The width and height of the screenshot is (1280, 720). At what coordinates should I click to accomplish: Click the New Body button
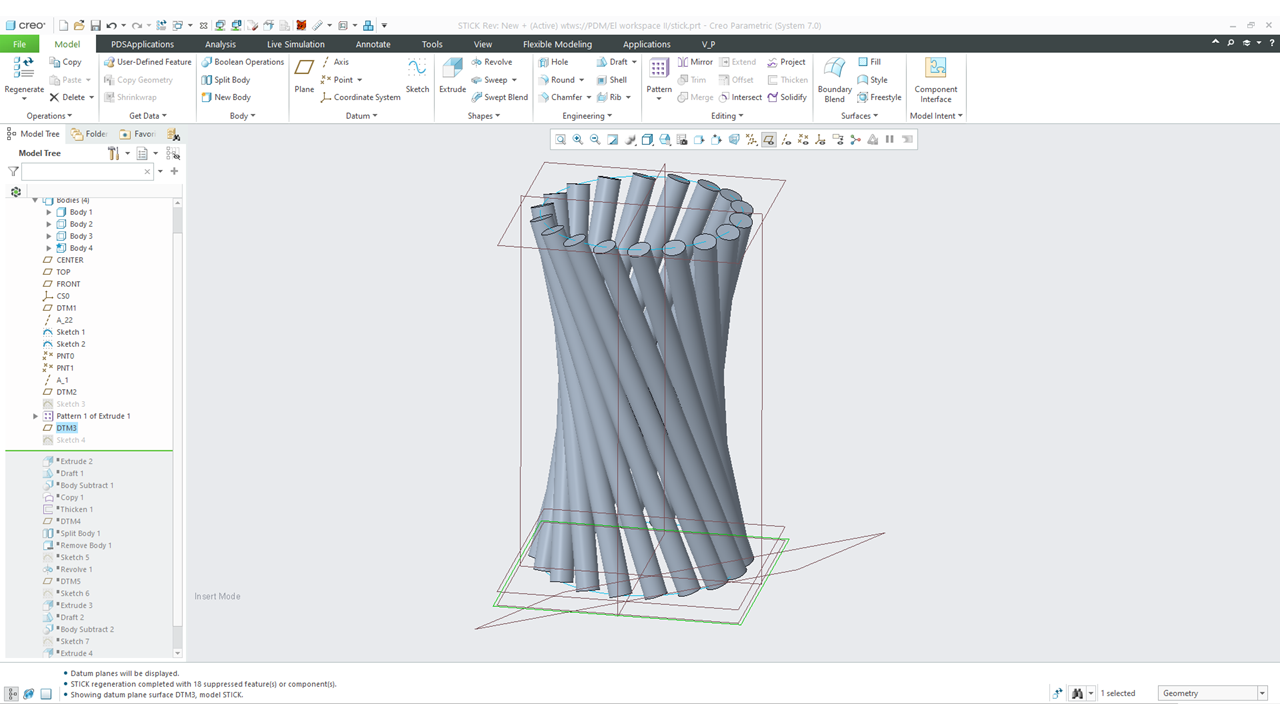pyautogui.click(x=225, y=98)
